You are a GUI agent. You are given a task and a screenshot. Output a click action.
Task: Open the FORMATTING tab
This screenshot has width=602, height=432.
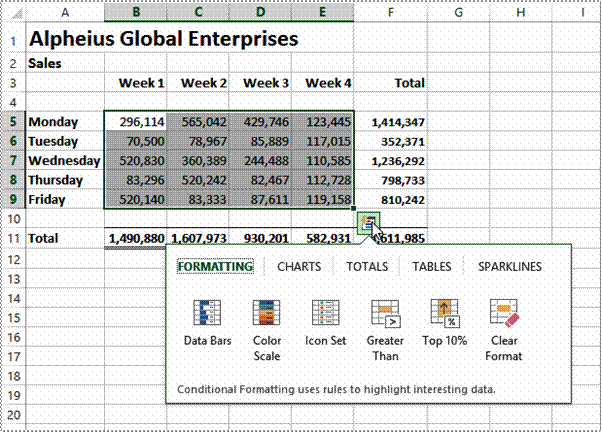(x=215, y=266)
